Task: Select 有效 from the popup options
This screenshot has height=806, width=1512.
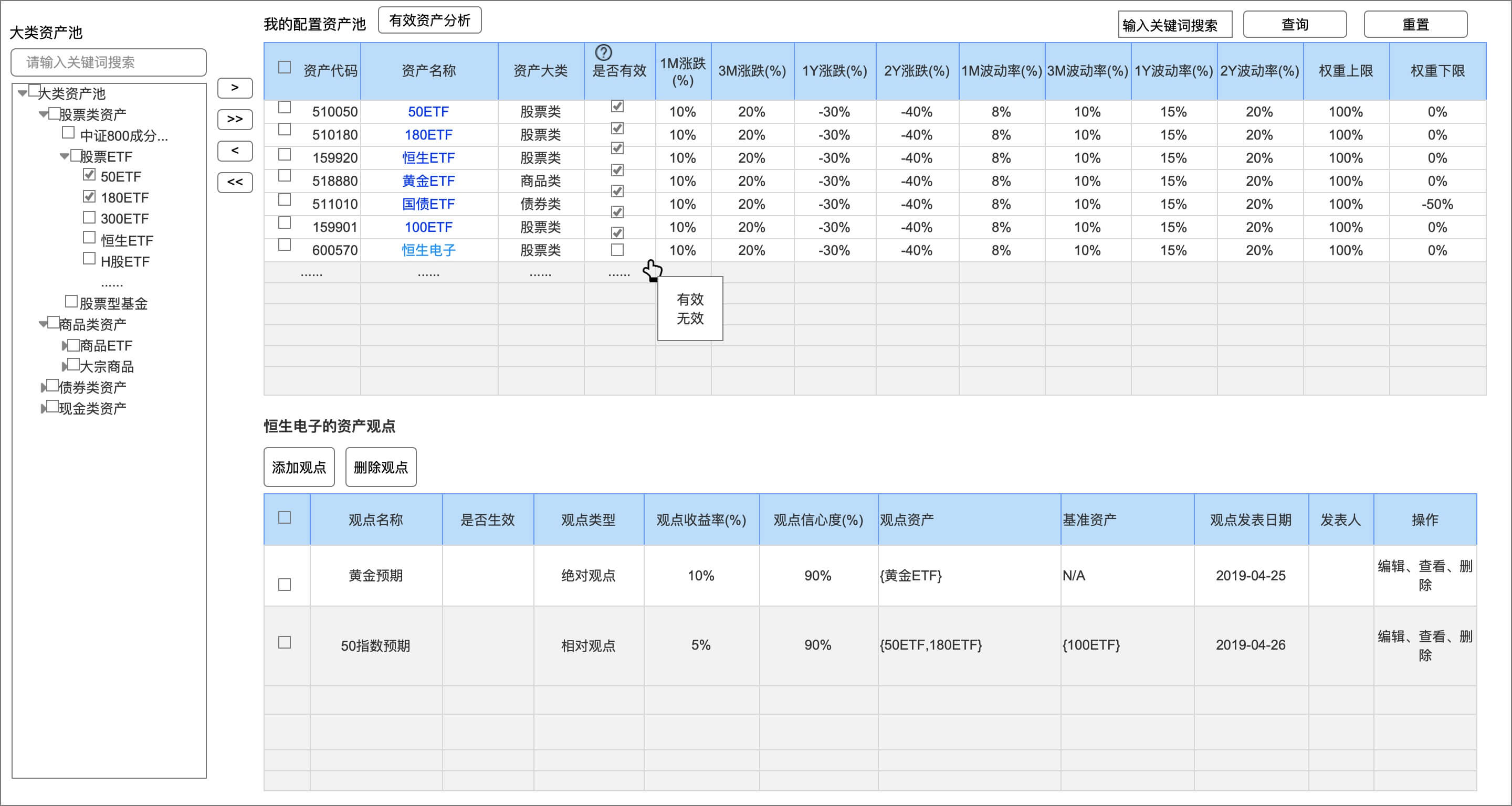Action: [x=690, y=300]
